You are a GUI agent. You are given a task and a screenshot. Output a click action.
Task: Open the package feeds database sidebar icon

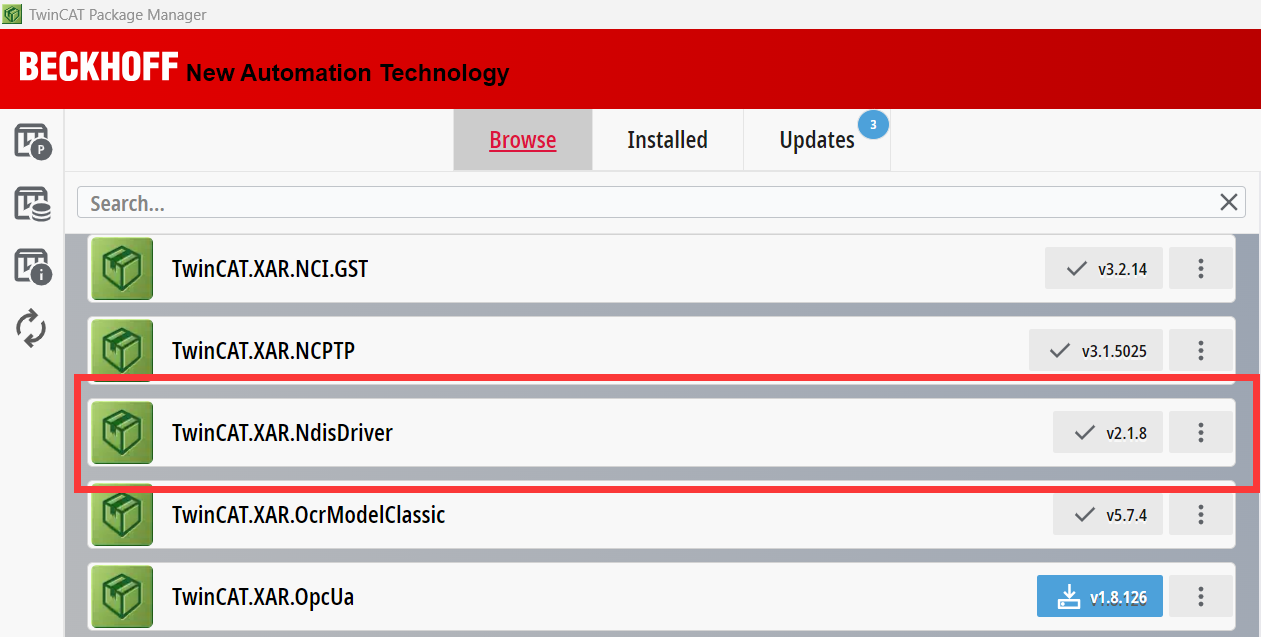(32, 204)
